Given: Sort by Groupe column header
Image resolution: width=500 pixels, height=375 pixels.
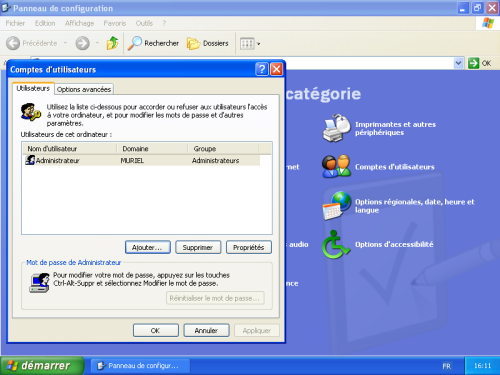Looking at the screenshot, I should (x=223, y=149).
